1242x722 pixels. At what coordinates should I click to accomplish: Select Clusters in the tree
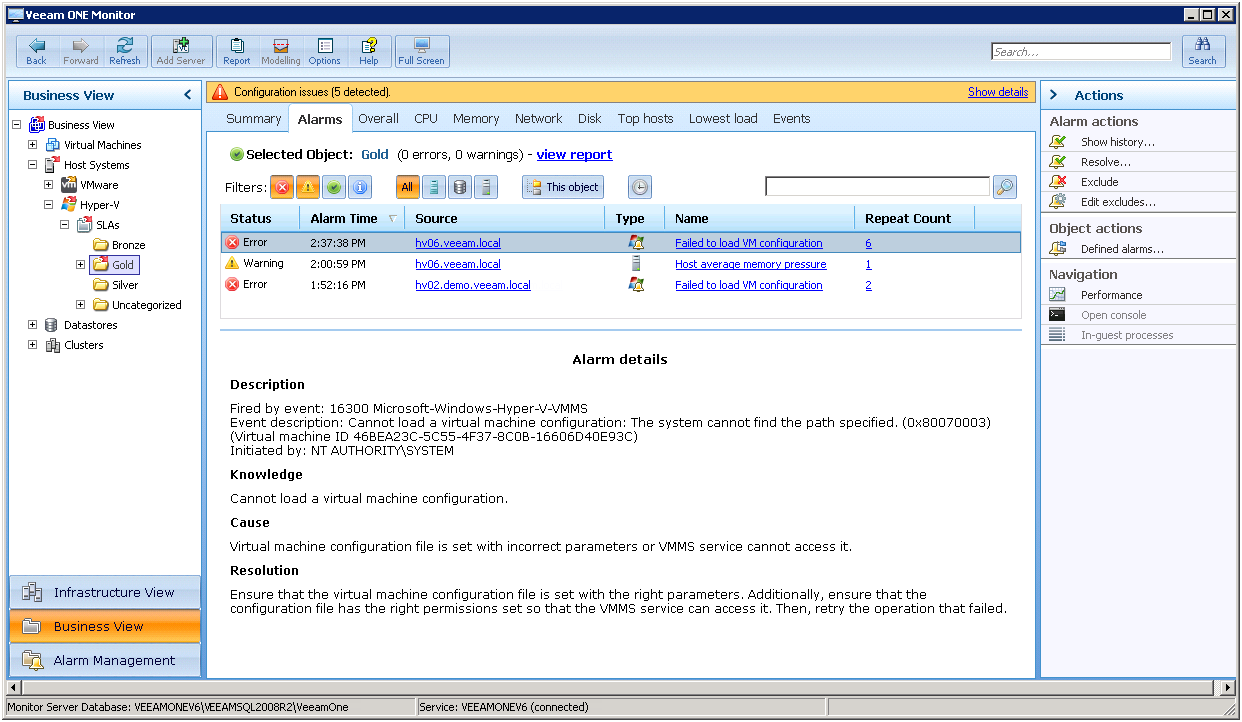point(84,345)
